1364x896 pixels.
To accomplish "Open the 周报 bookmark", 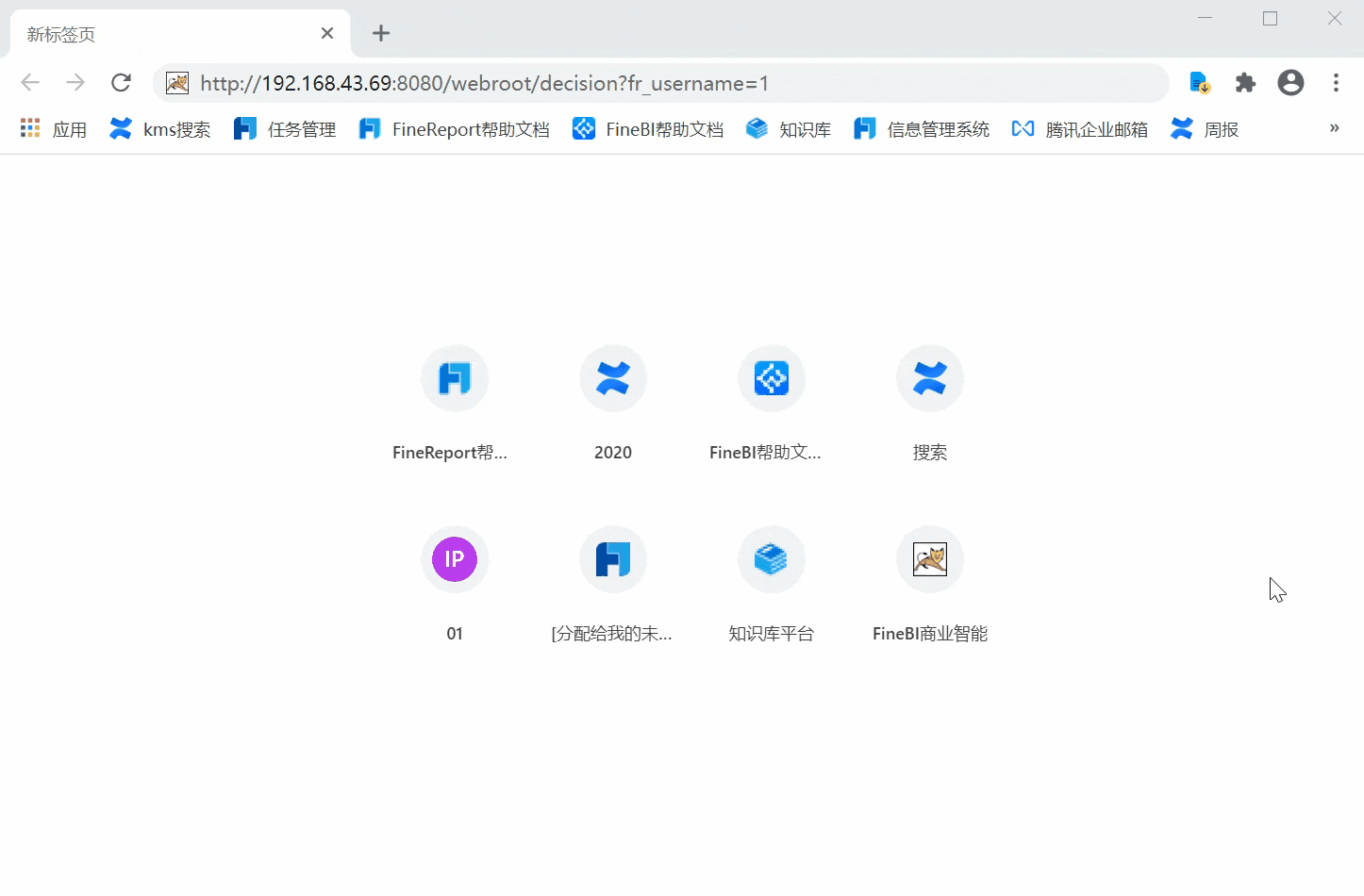I will pos(1205,129).
